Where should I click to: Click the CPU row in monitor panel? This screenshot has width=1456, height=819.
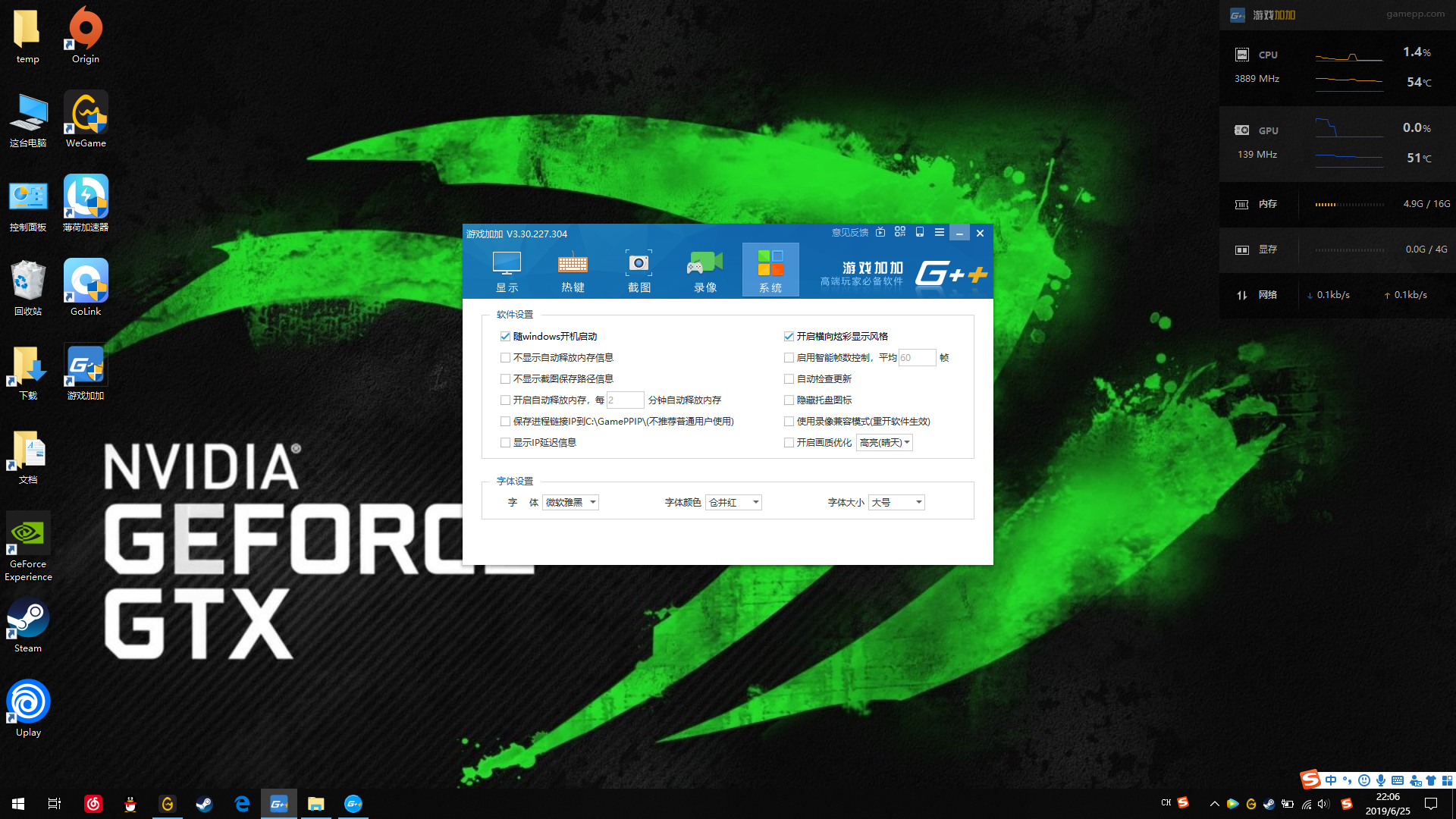1337,67
